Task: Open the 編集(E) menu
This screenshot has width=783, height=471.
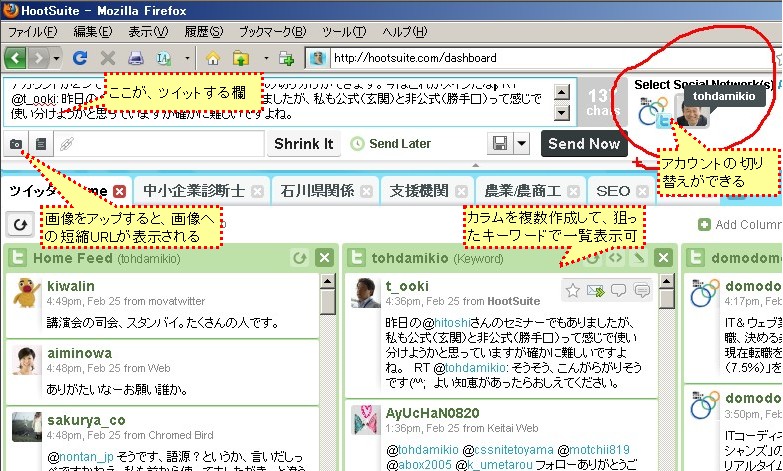Action: point(93,32)
